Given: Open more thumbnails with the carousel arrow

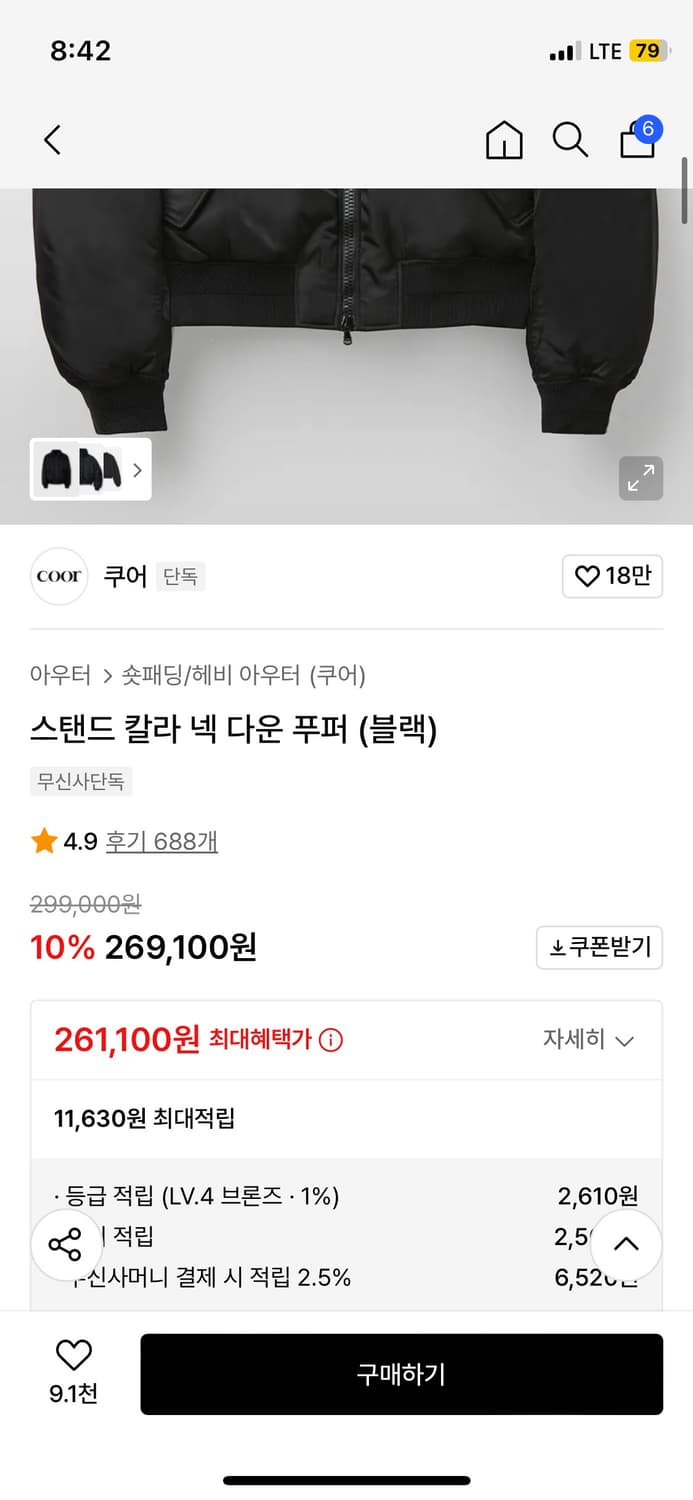Looking at the screenshot, I should 137,469.
